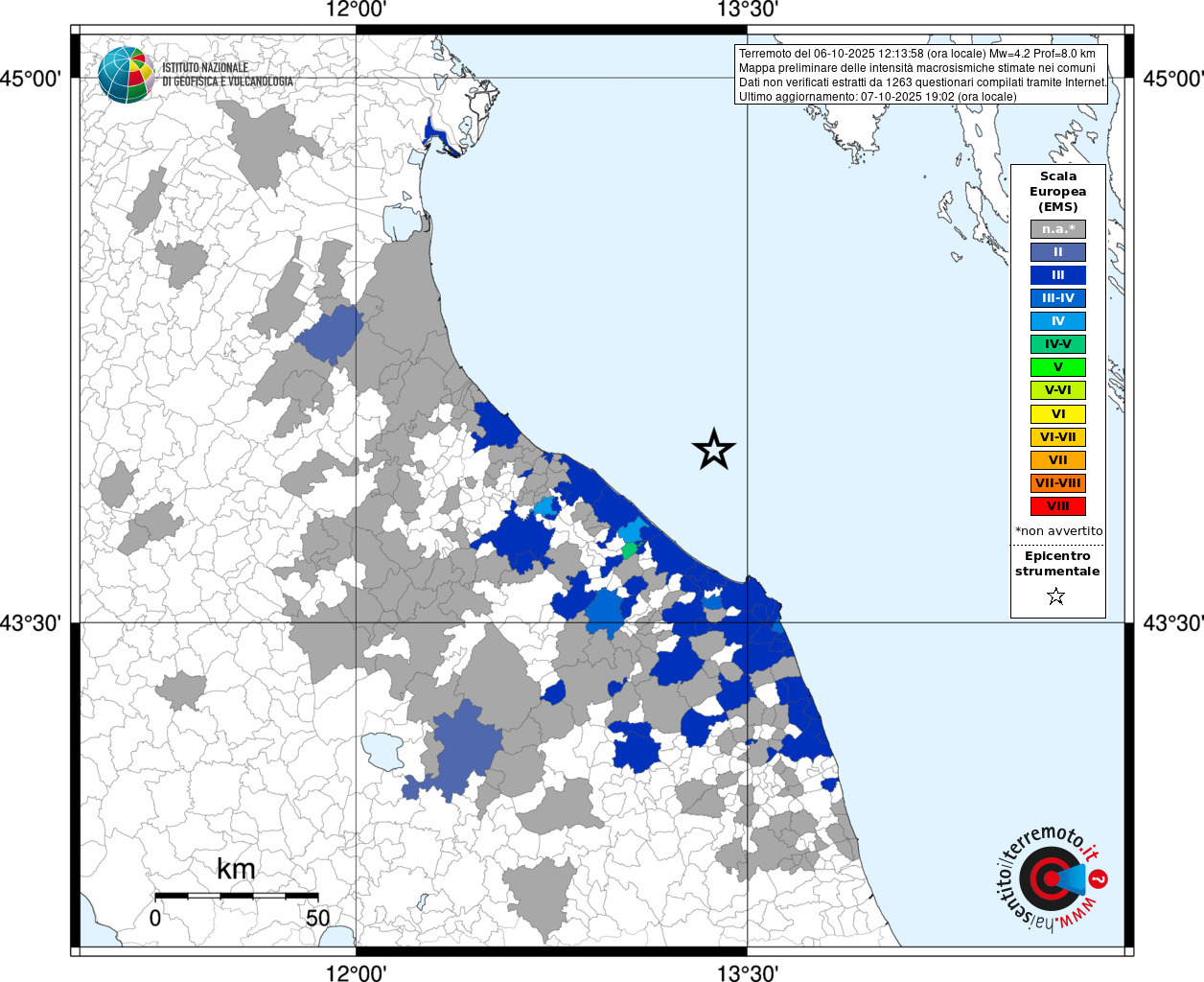
Task: Click the right 45°00' latitude label
Action: (1172, 79)
